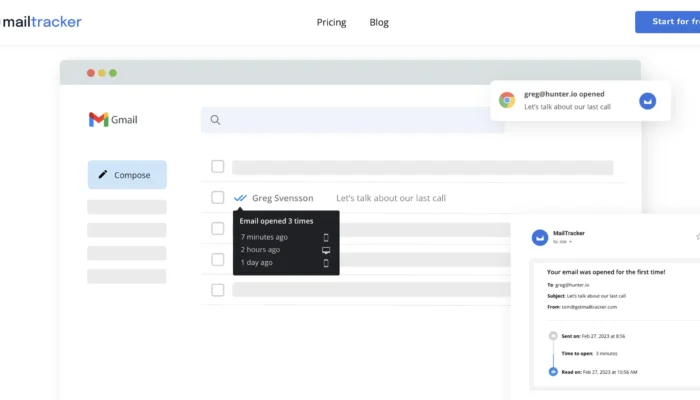The height and width of the screenshot is (400, 700).
Task: Tick the checkbox above Greg Svensson's row
Action: pyautogui.click(x=217, y=167)
